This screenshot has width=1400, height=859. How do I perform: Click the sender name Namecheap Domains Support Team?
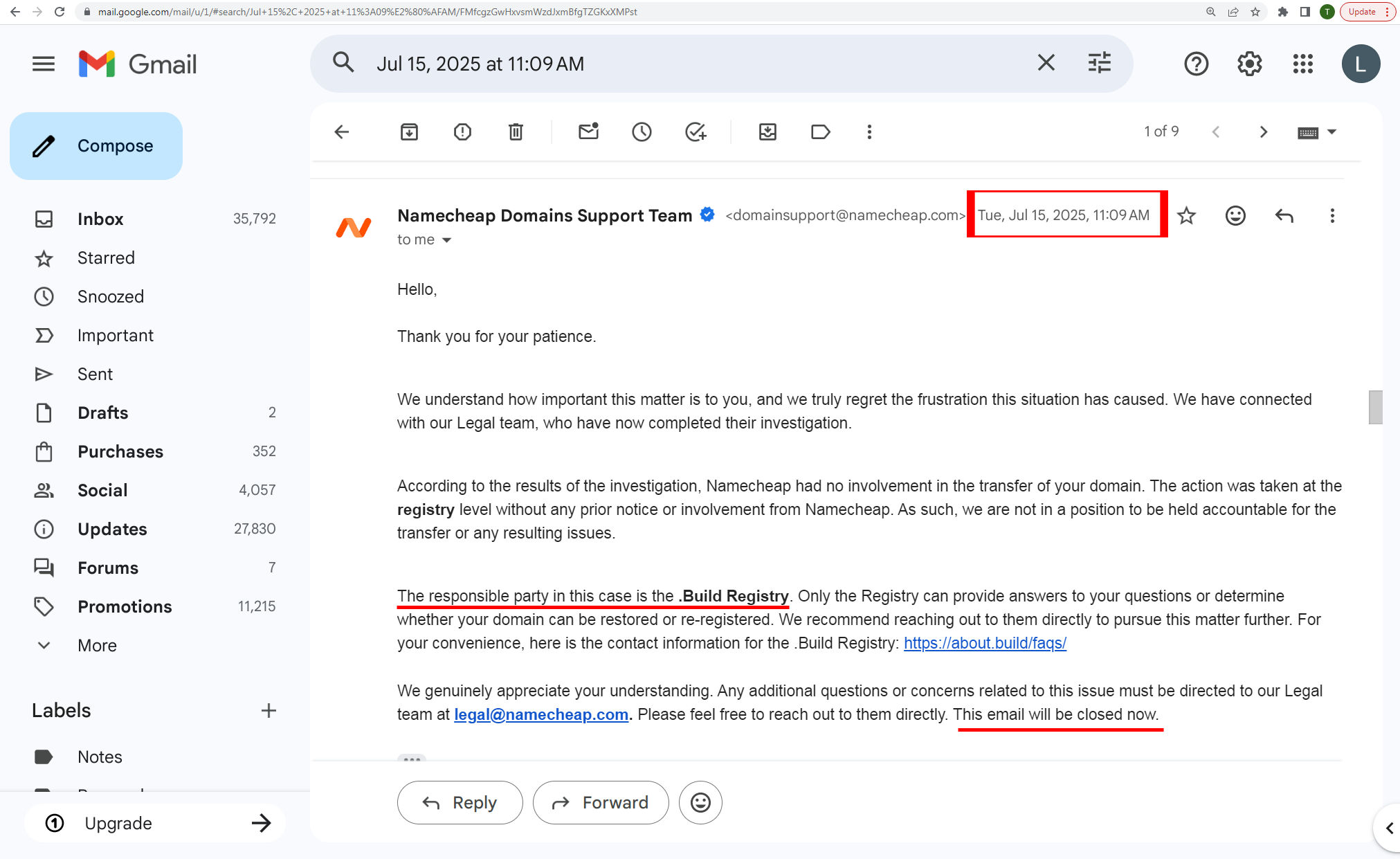[545, 215]
